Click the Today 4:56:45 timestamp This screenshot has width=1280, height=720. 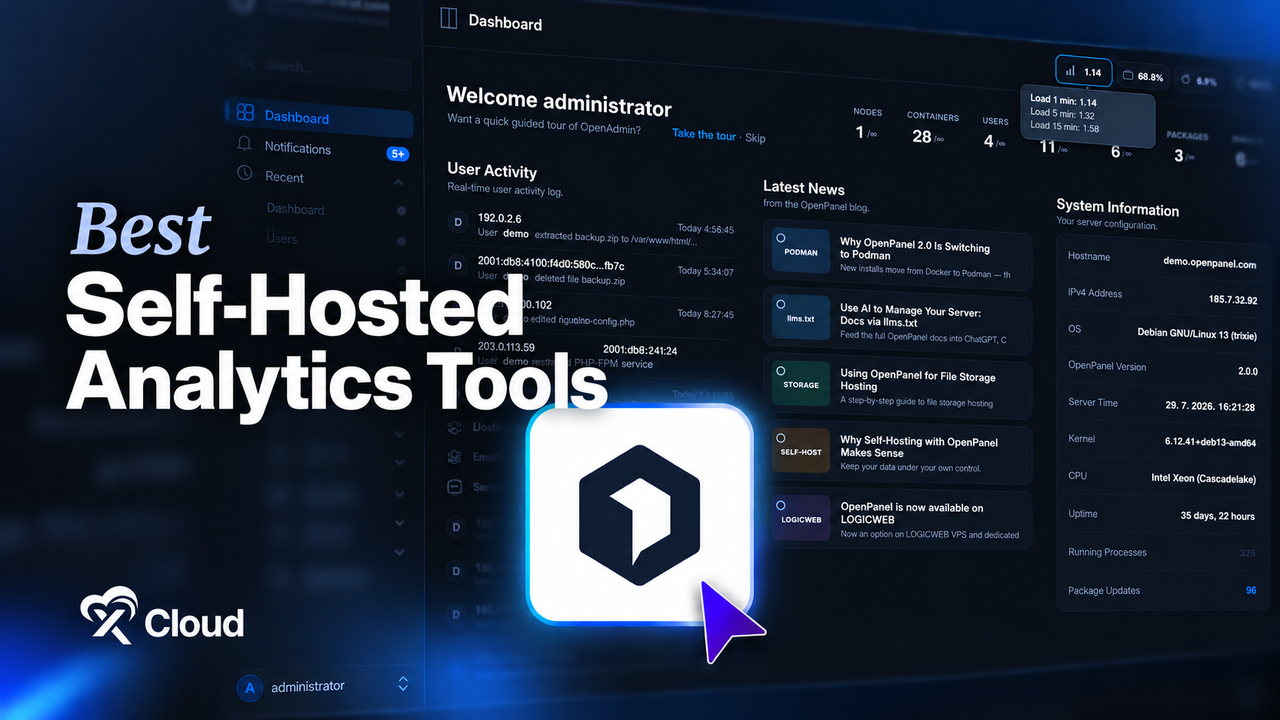[x=705, y=229]
